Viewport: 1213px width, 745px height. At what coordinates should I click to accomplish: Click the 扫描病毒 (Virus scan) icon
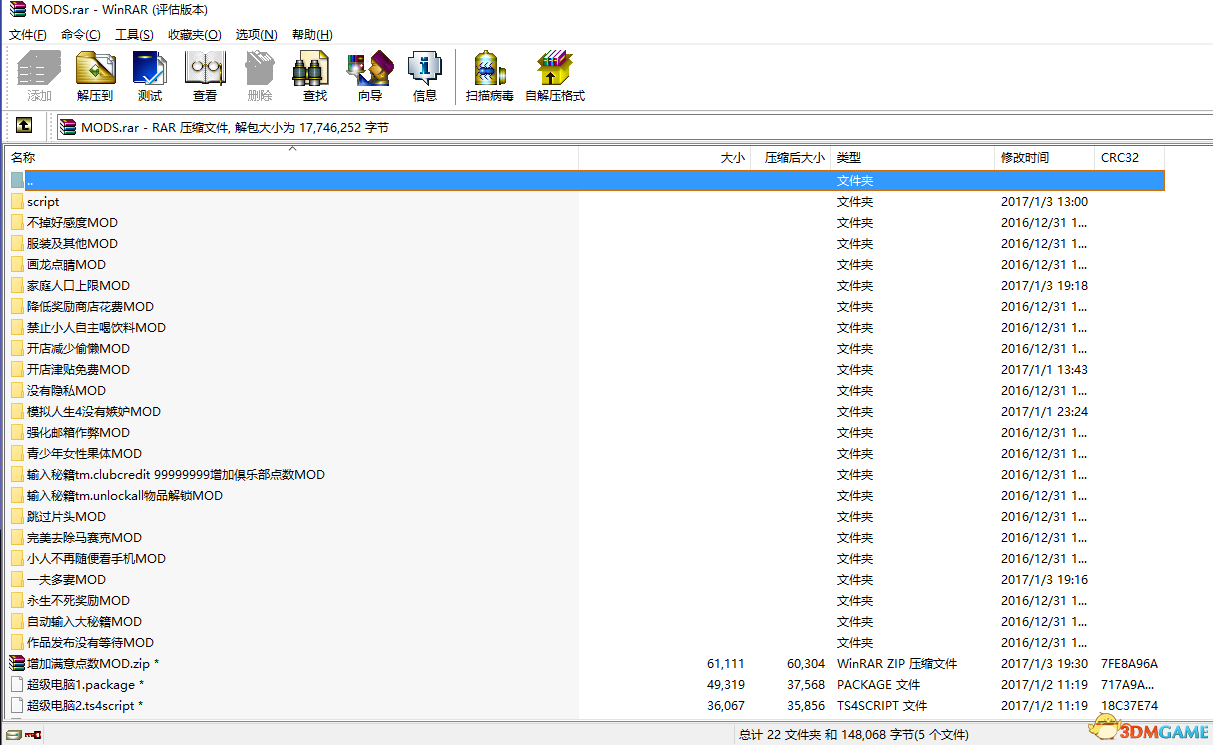tap(489, 68)
